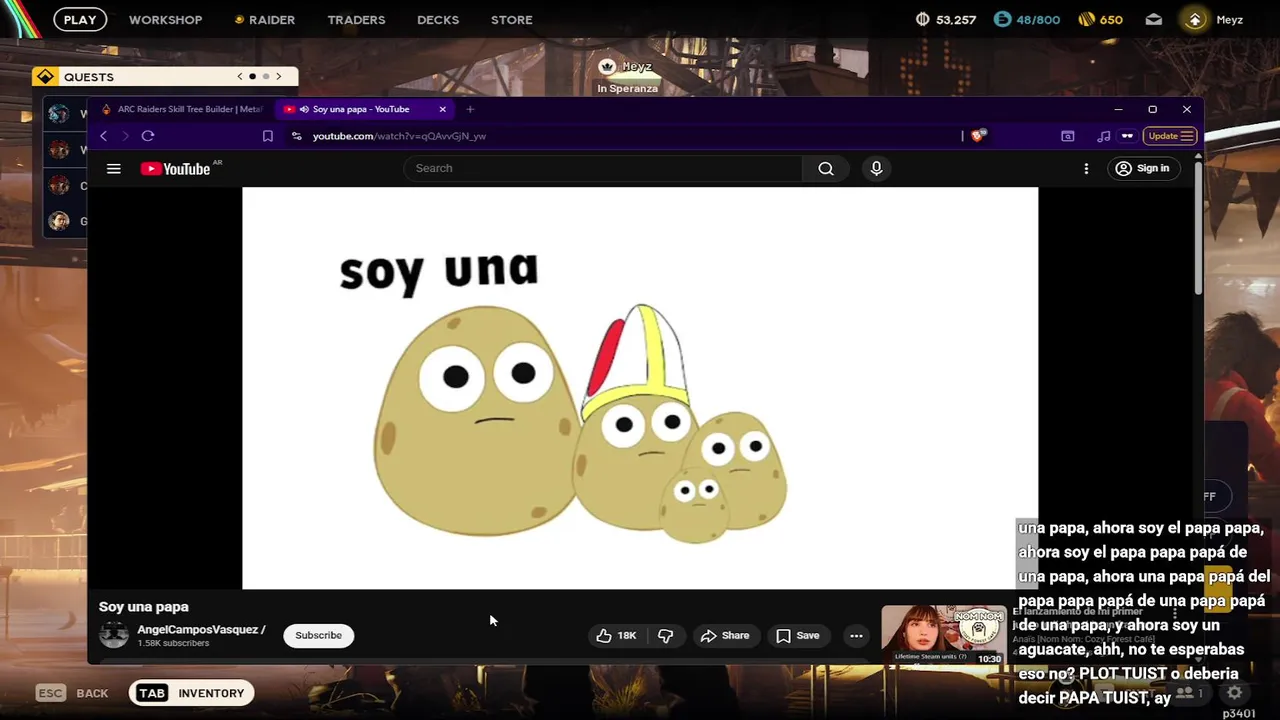The height and width of the screenshot is (720, 1280).
Task: Open a new browser tab
Action: tap(470, 109)
